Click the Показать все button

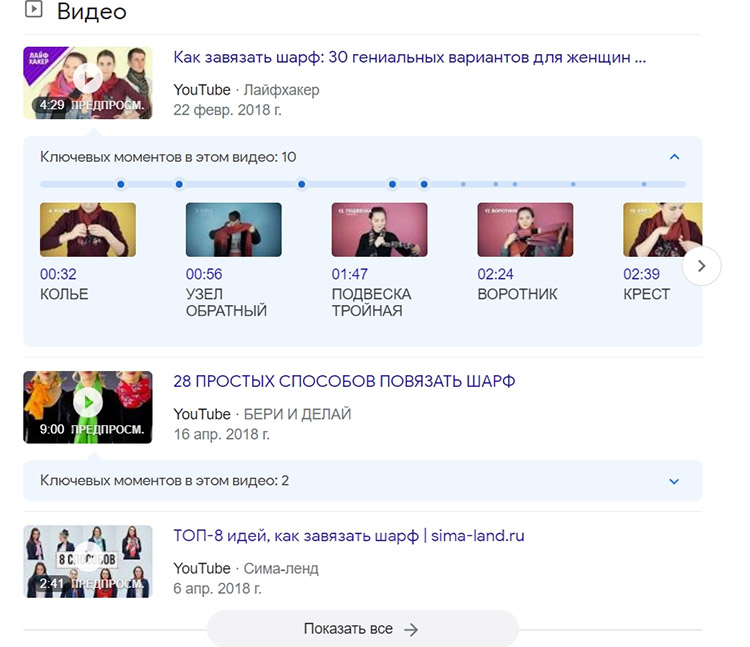coord(362,629)
